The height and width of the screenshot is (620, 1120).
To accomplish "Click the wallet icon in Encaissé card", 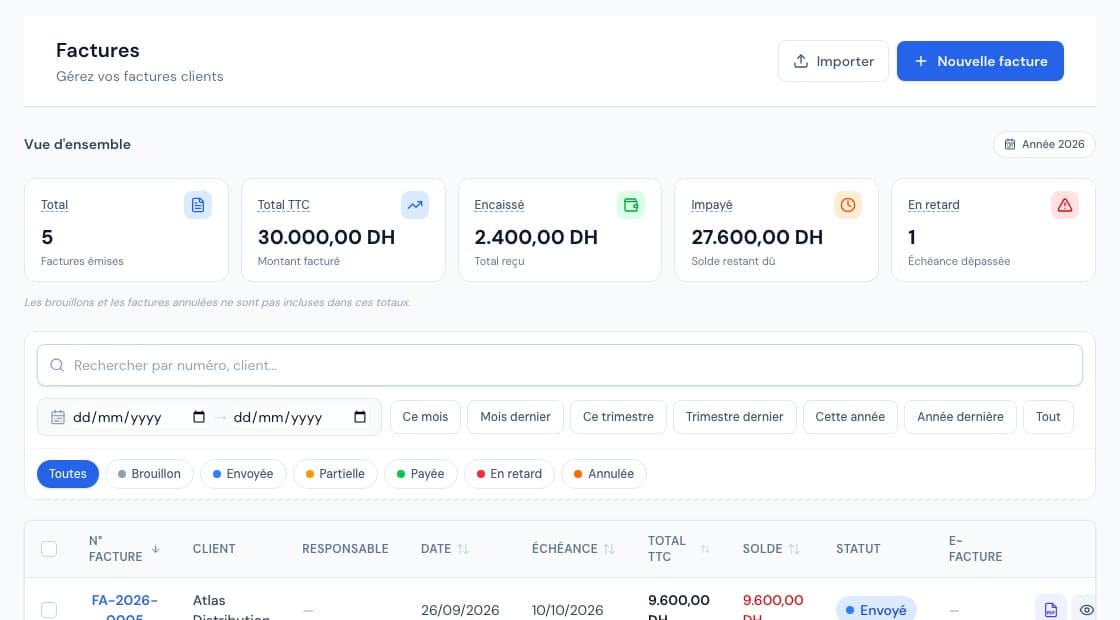I will [x=631, y=205].
